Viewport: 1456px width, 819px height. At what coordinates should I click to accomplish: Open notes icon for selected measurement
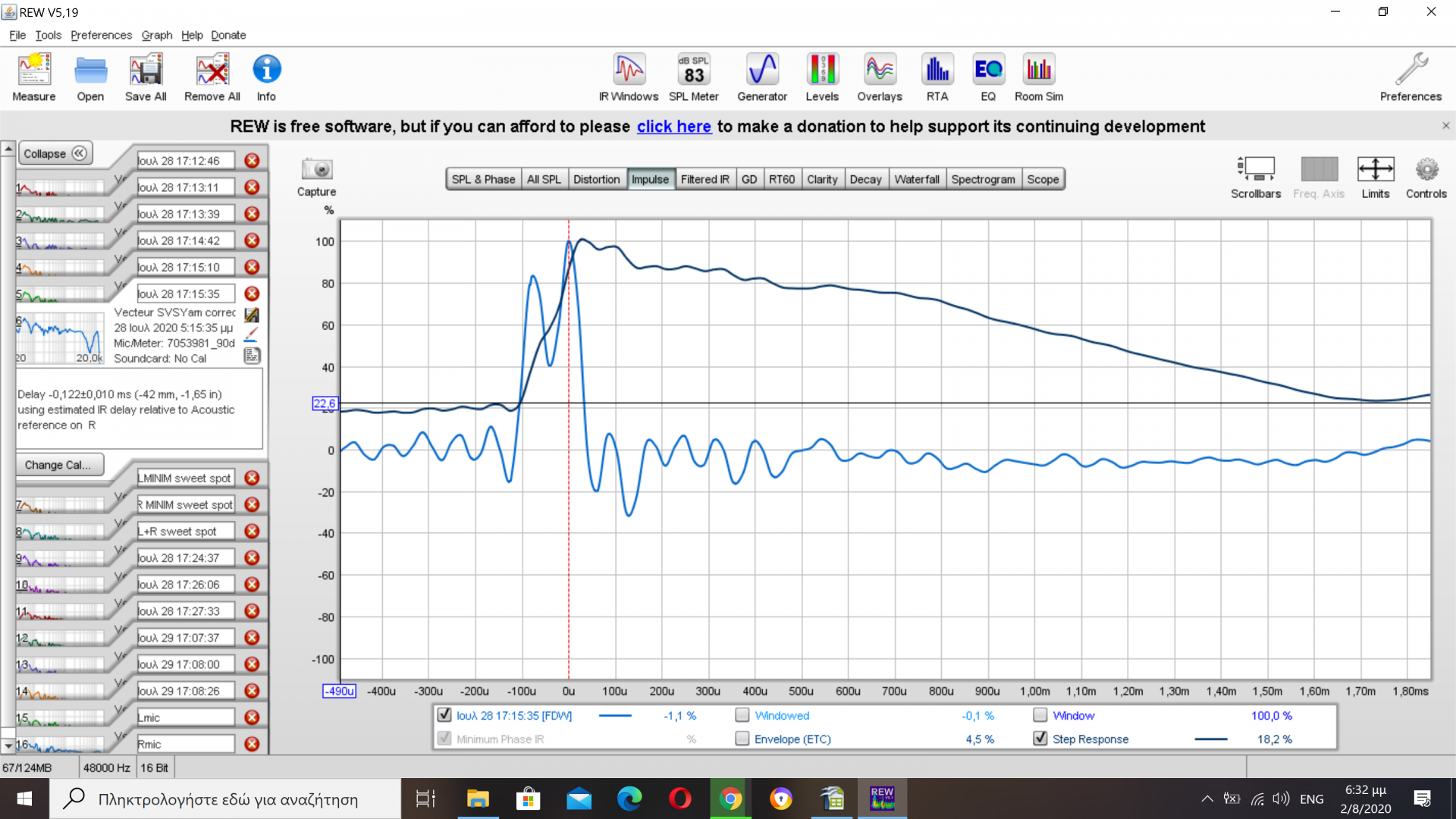(x=252, y=355)
